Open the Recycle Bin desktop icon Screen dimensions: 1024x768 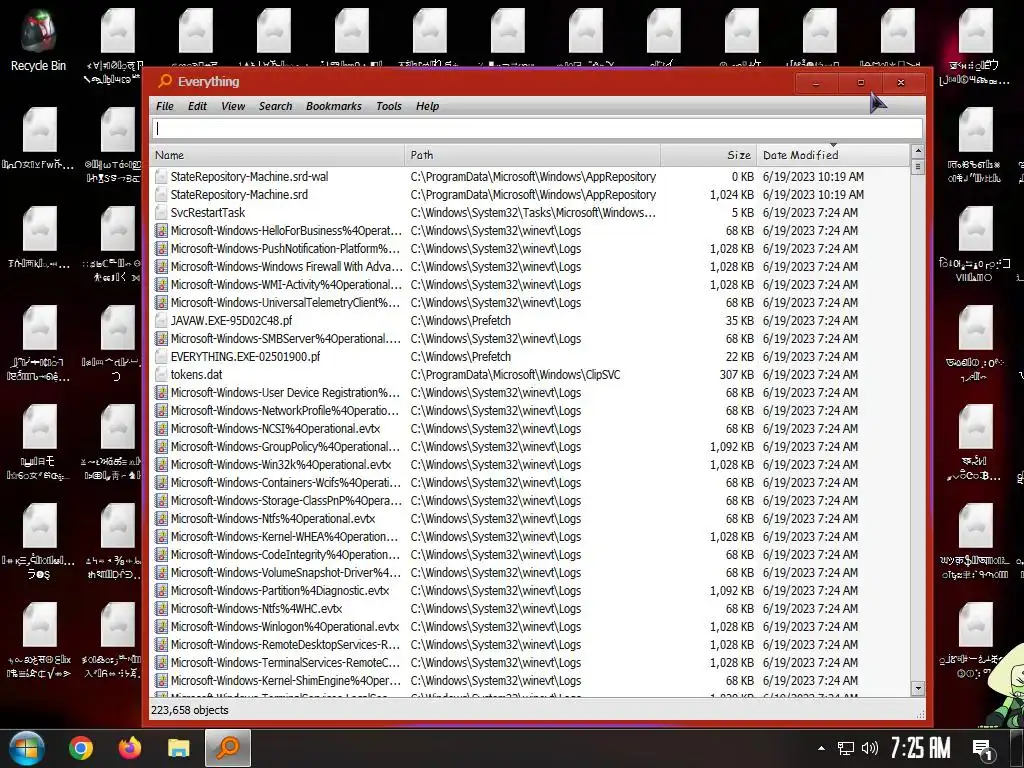tap(38, 41)
